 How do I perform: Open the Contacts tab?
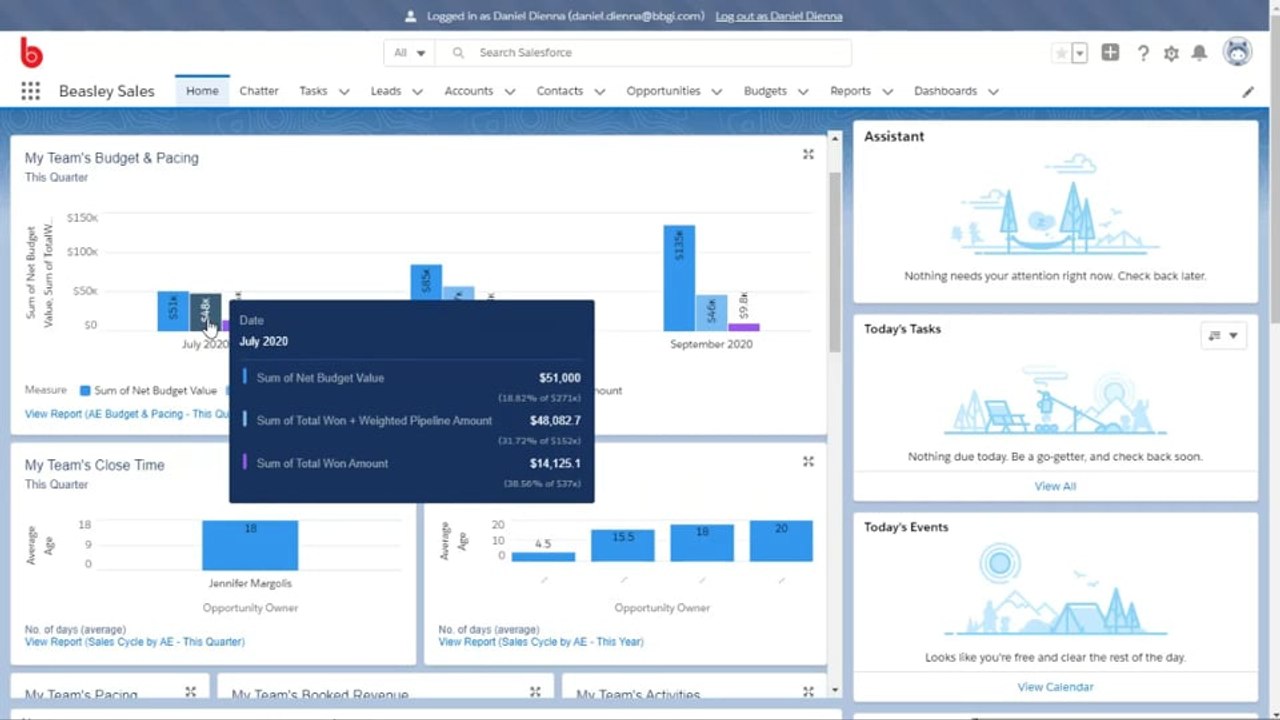(x=560, y=91)
